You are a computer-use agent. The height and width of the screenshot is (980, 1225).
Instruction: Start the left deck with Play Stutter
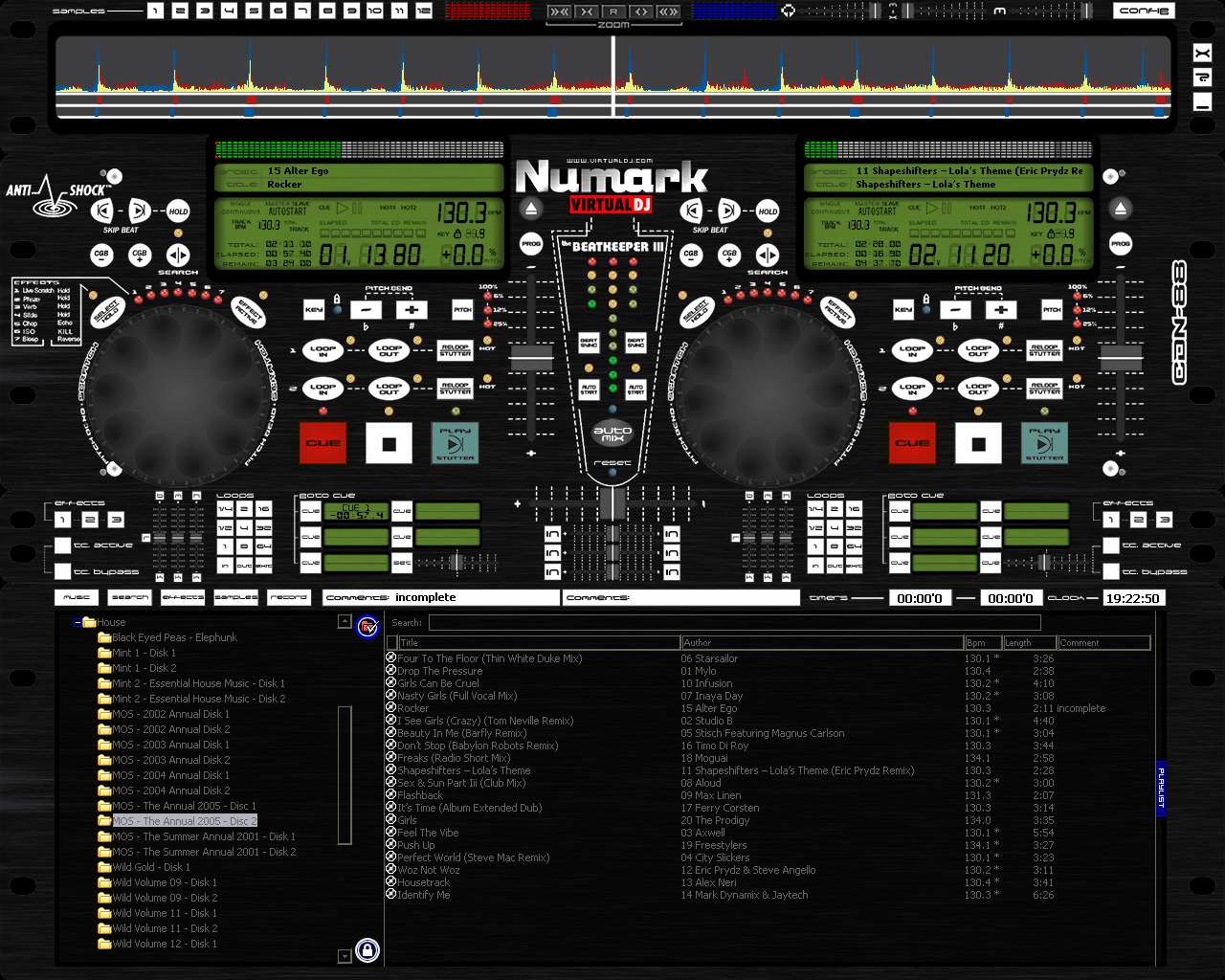tap(455, 443)
